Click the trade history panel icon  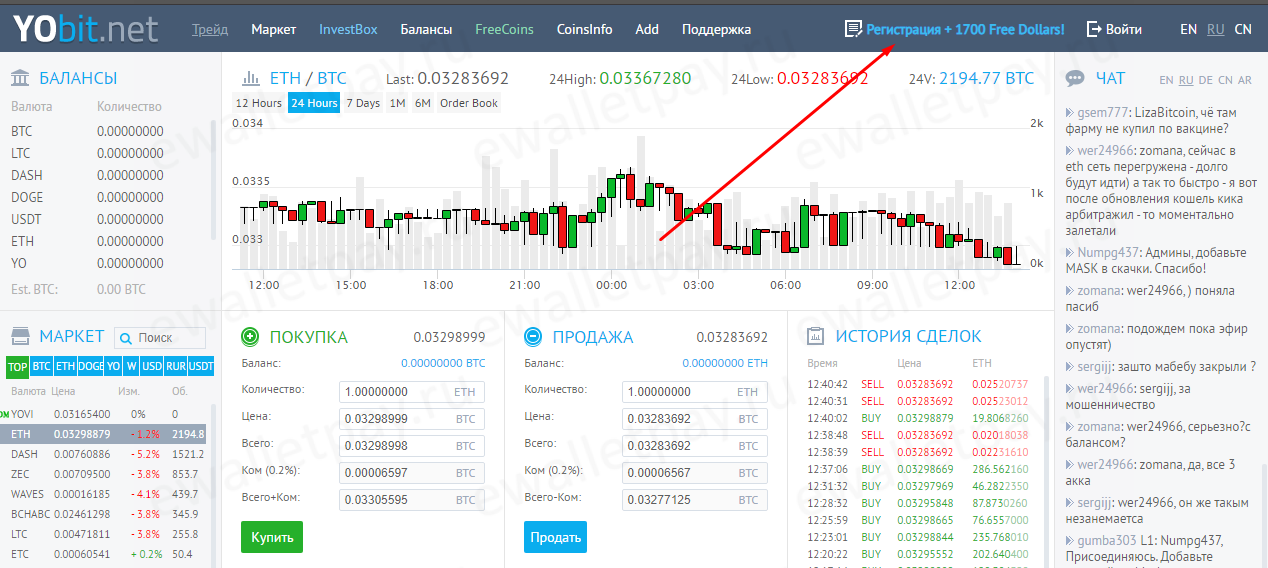click(x=815, y=337)
